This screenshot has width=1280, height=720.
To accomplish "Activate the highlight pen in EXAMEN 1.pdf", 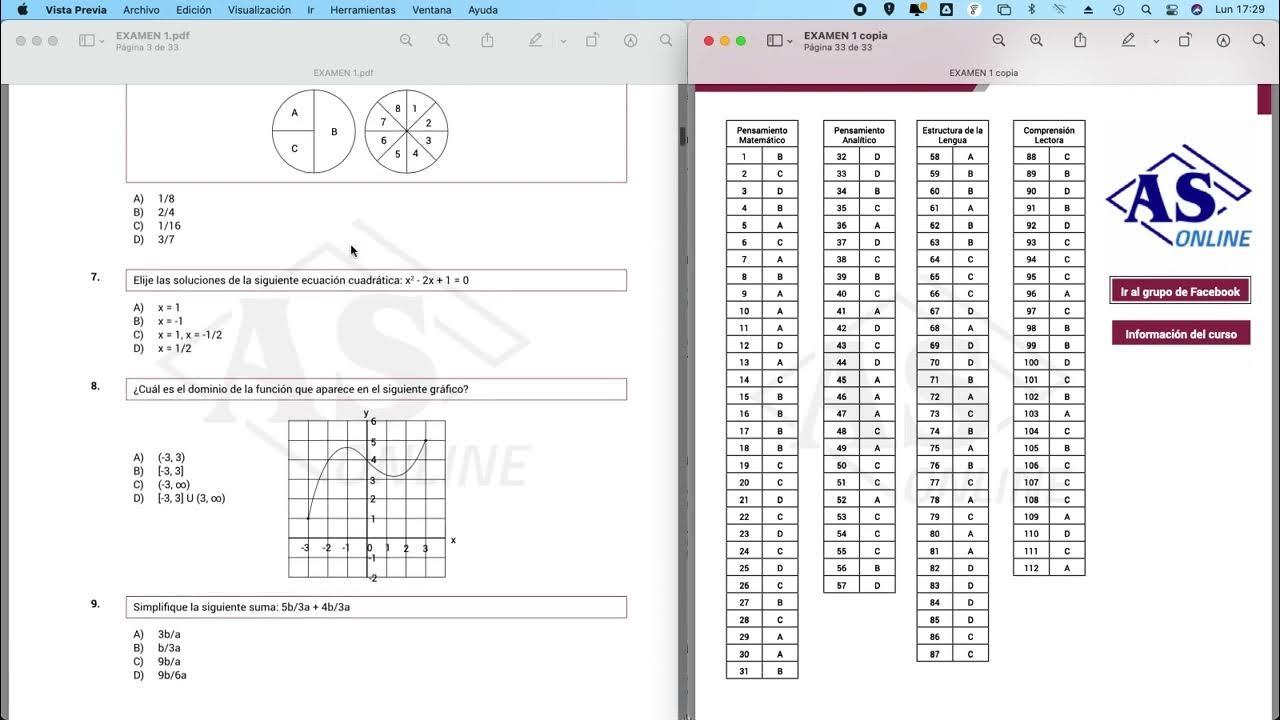I will [x=536, y=40].
